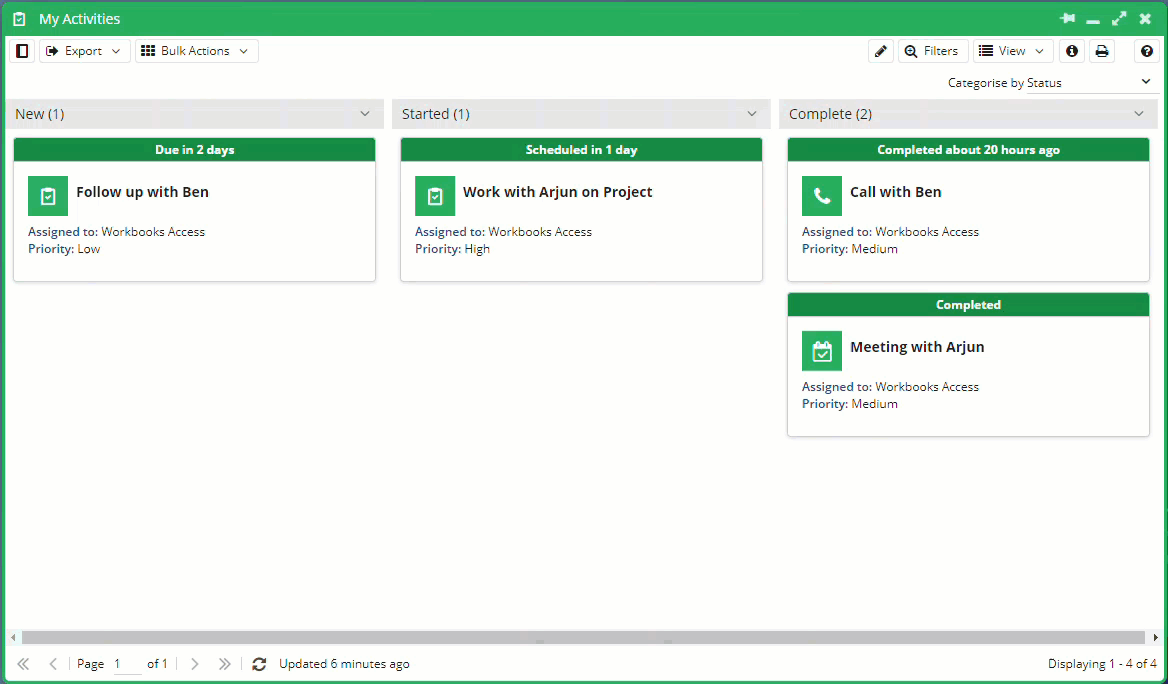The image size is (1168, 684).
Task: Click task icon on Follow up with Ben
Action: (x=48, y=196)
